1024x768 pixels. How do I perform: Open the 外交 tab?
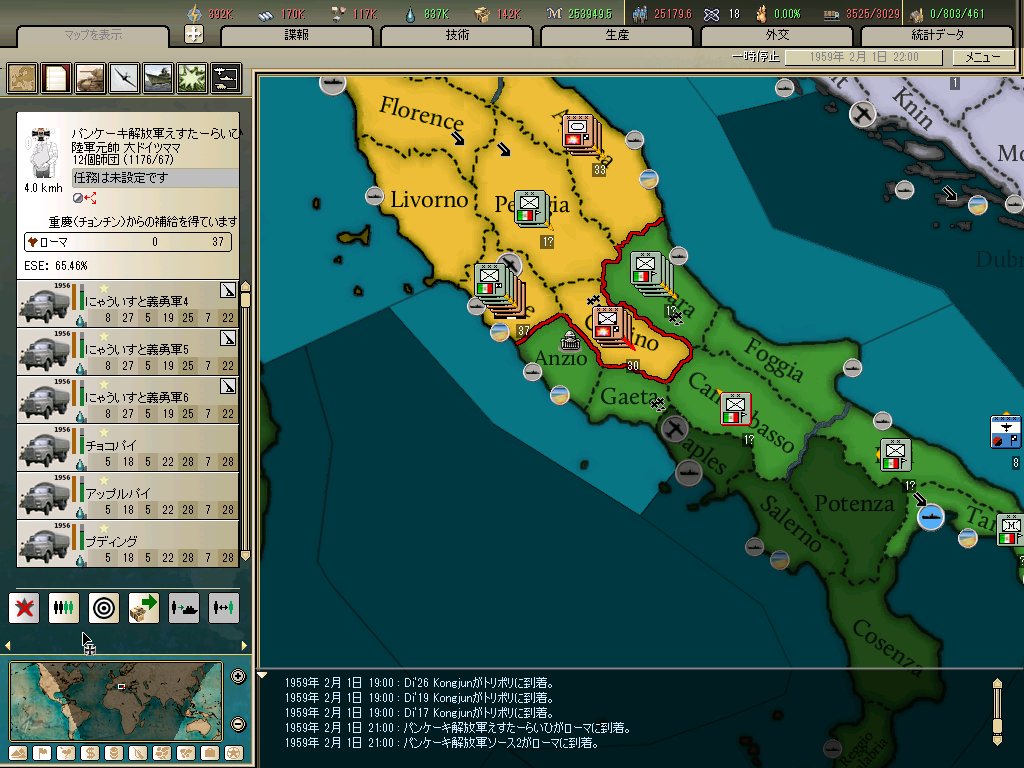pyautogui.click(x=777, y=35)
